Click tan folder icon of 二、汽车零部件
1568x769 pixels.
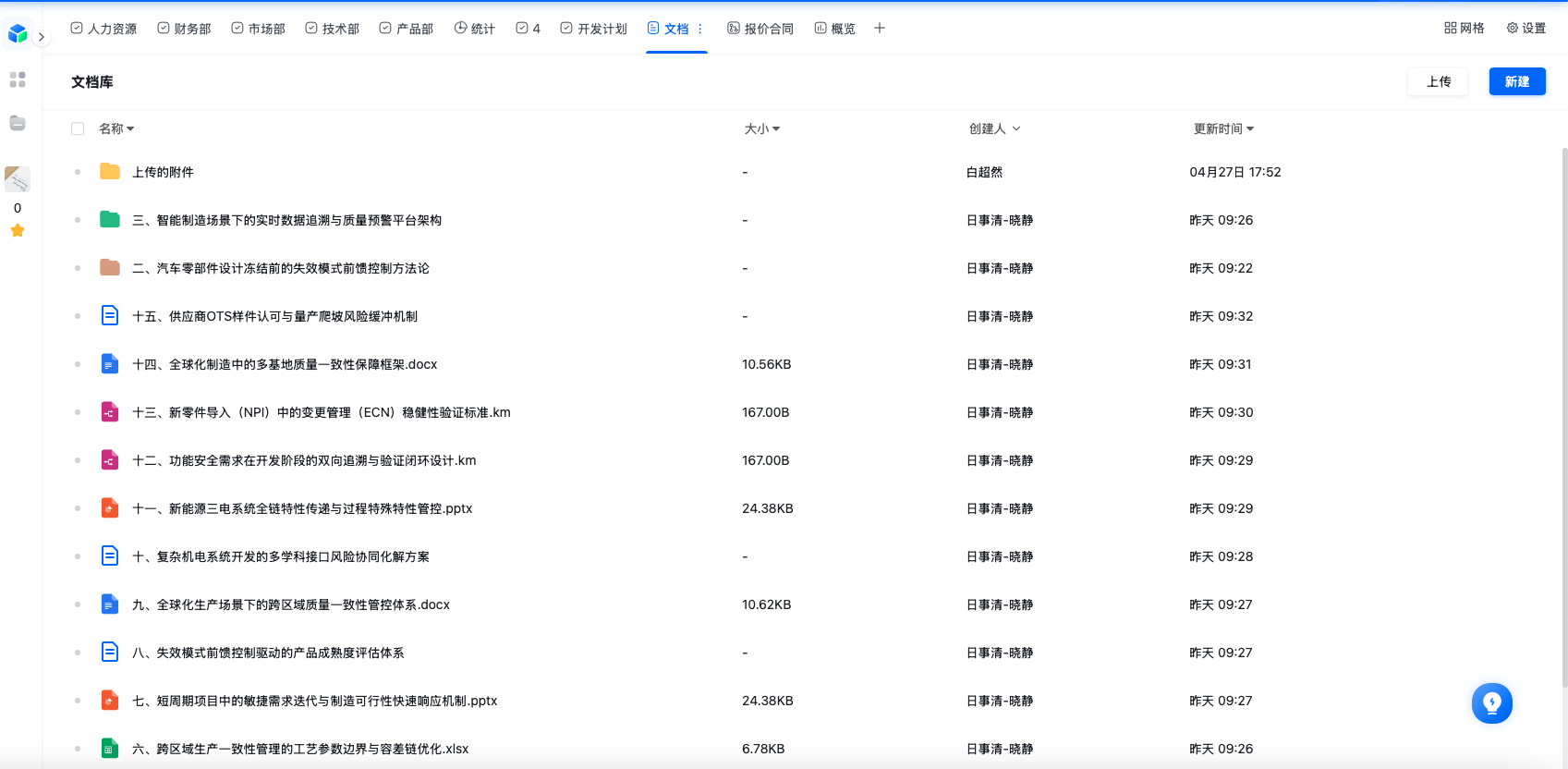pos(110,268)
